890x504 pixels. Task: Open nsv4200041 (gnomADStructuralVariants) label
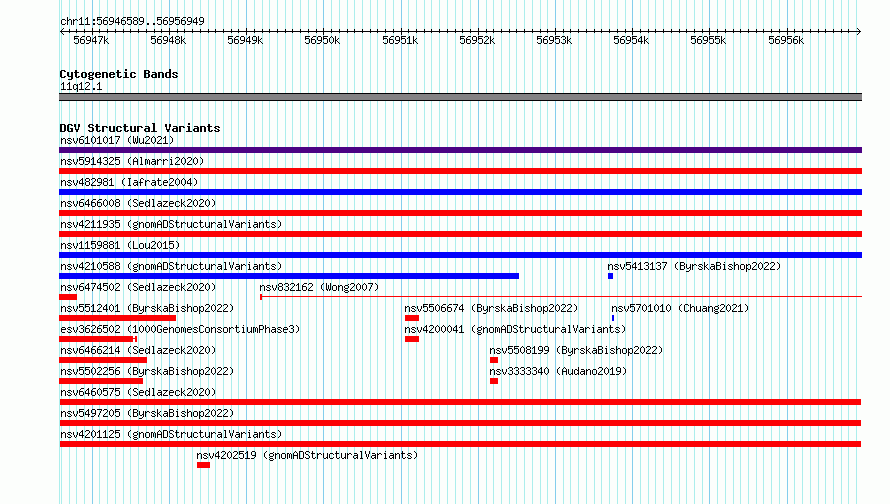(x=515, y=329)
